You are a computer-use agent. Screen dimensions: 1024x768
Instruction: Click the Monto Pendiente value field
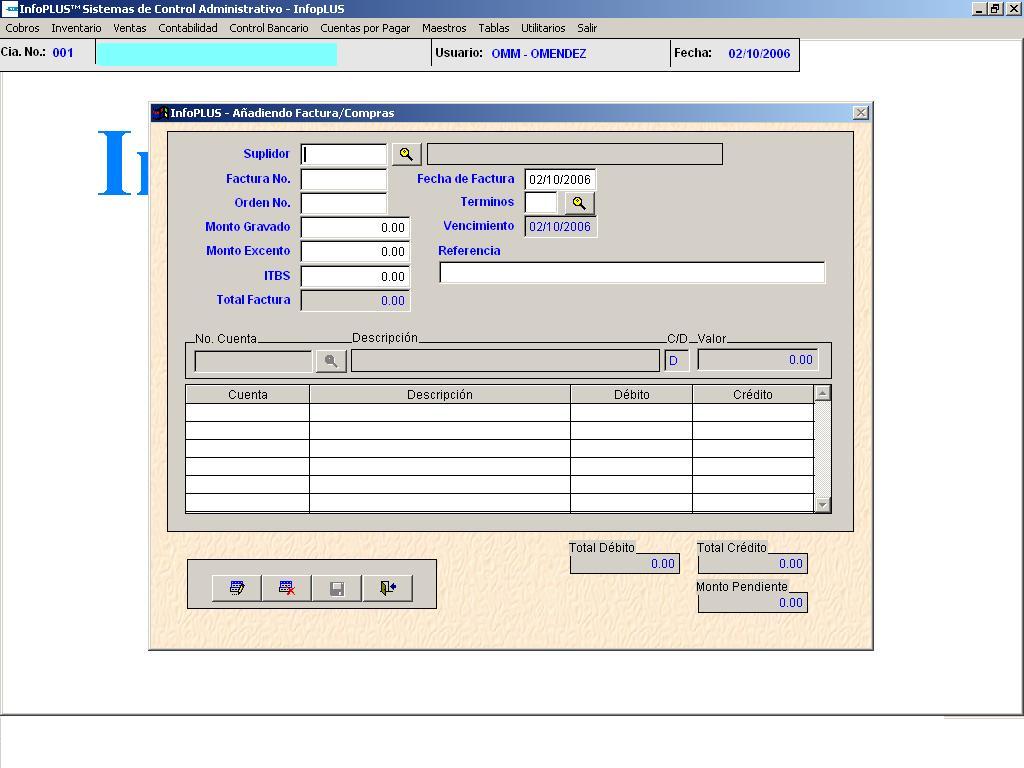click(x=753, y=602)
